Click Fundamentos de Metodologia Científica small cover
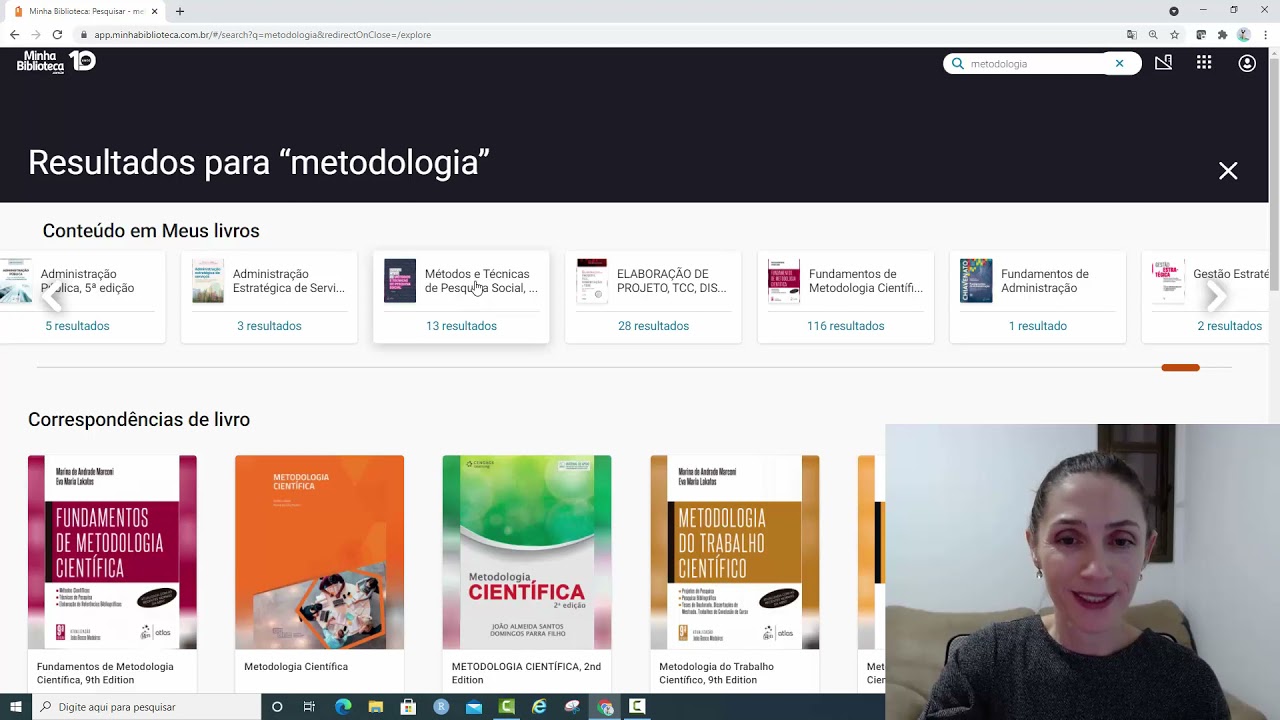 click(x=784, y=281)
